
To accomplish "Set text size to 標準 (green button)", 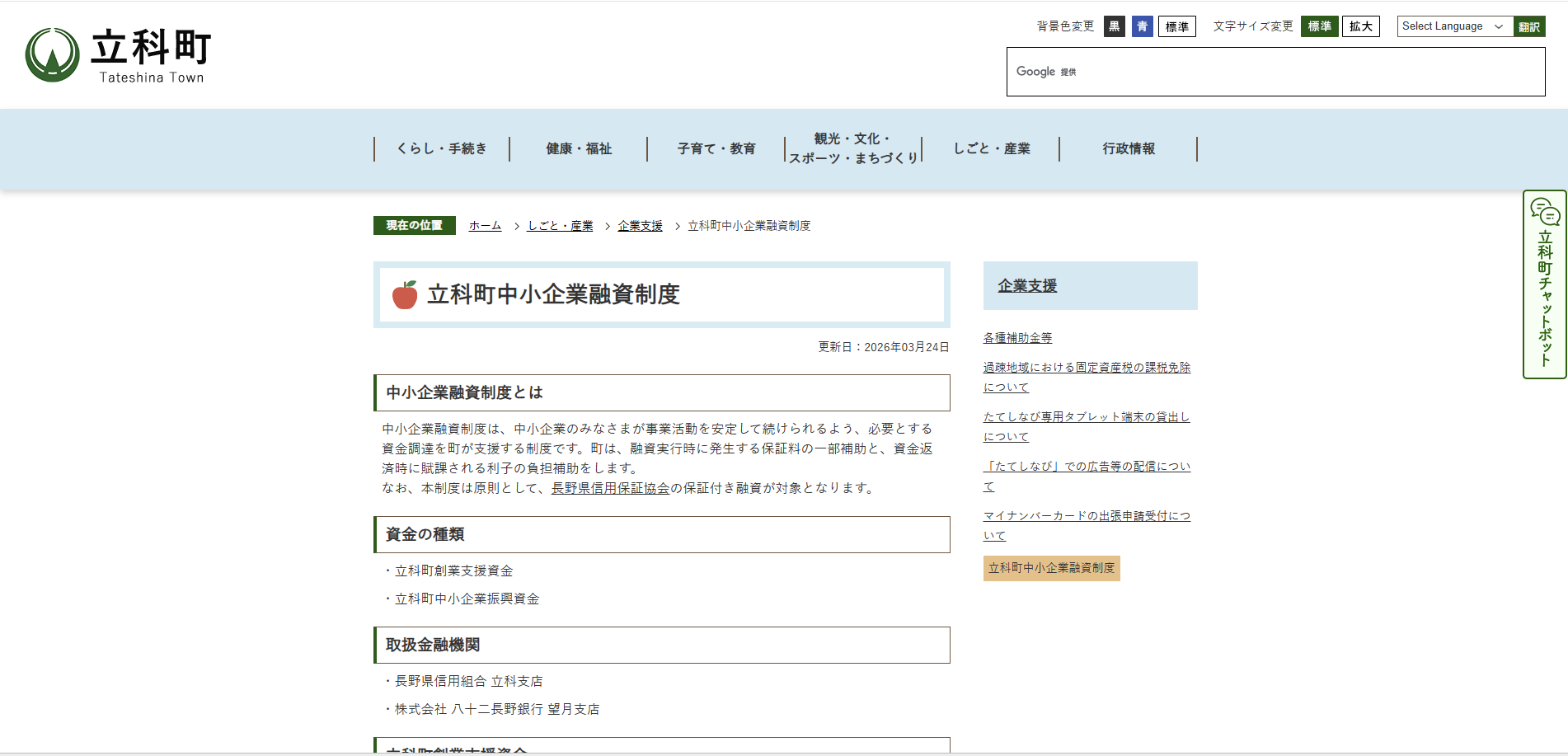I will click(1320, 26).
